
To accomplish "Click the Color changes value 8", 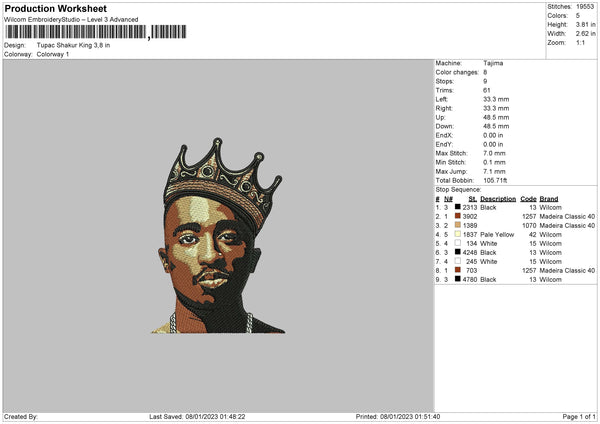I will (485, 72).
